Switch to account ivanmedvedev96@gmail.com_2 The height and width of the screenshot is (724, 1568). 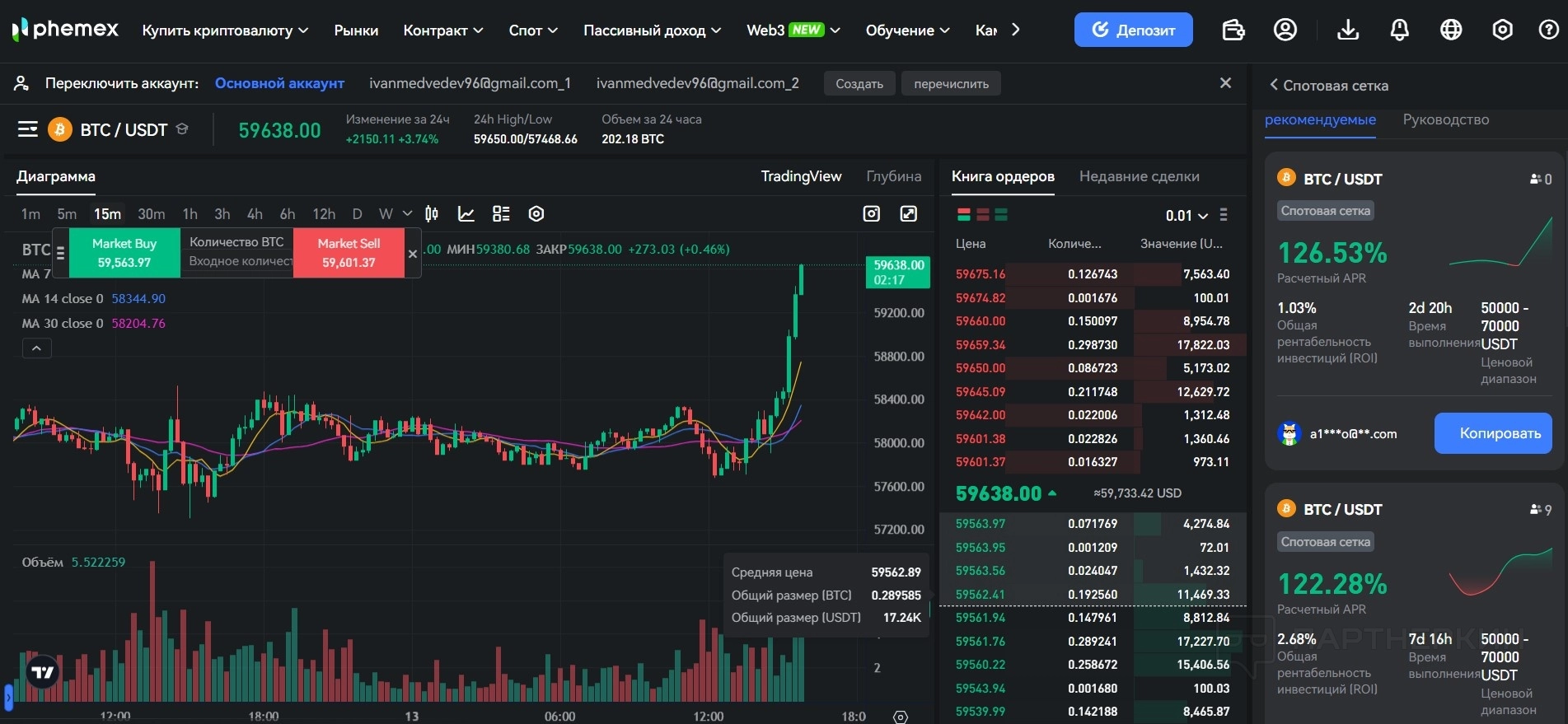coord(698,83)
